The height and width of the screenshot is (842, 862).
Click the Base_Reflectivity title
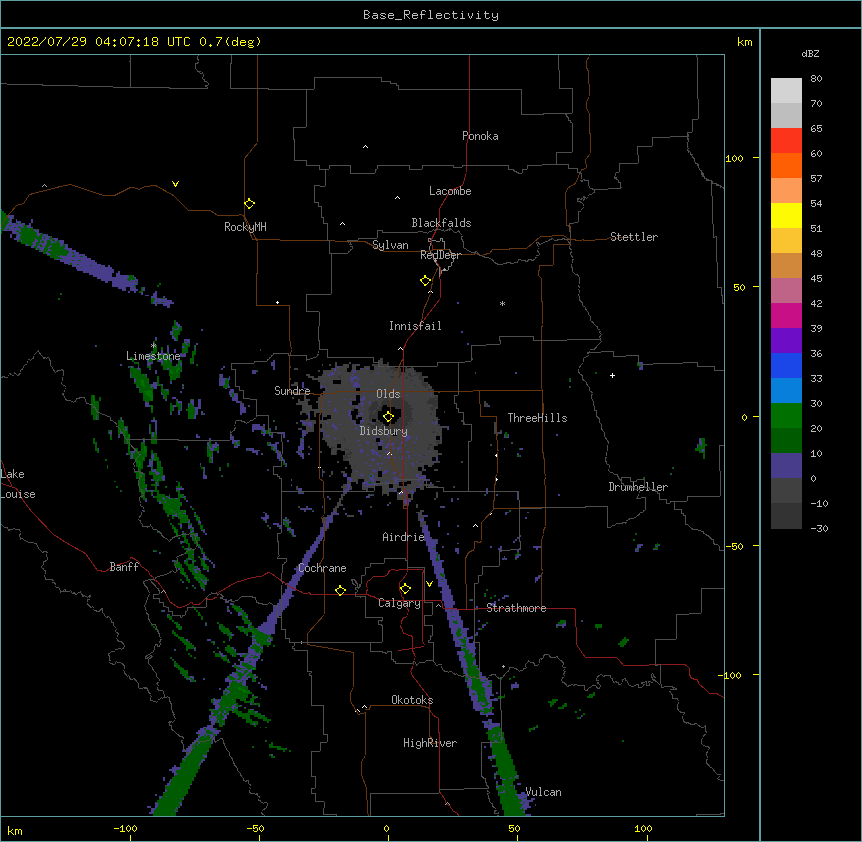coord(431,15)
